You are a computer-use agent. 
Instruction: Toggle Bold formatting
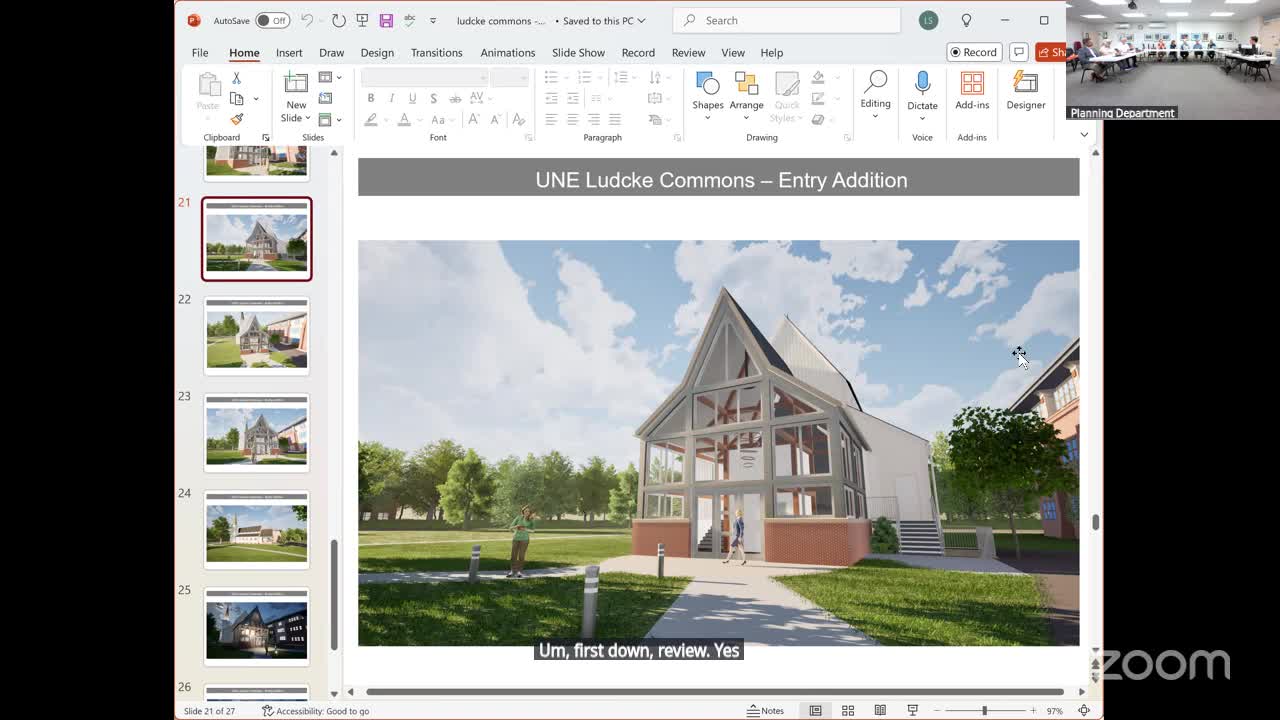click(370, 98)
